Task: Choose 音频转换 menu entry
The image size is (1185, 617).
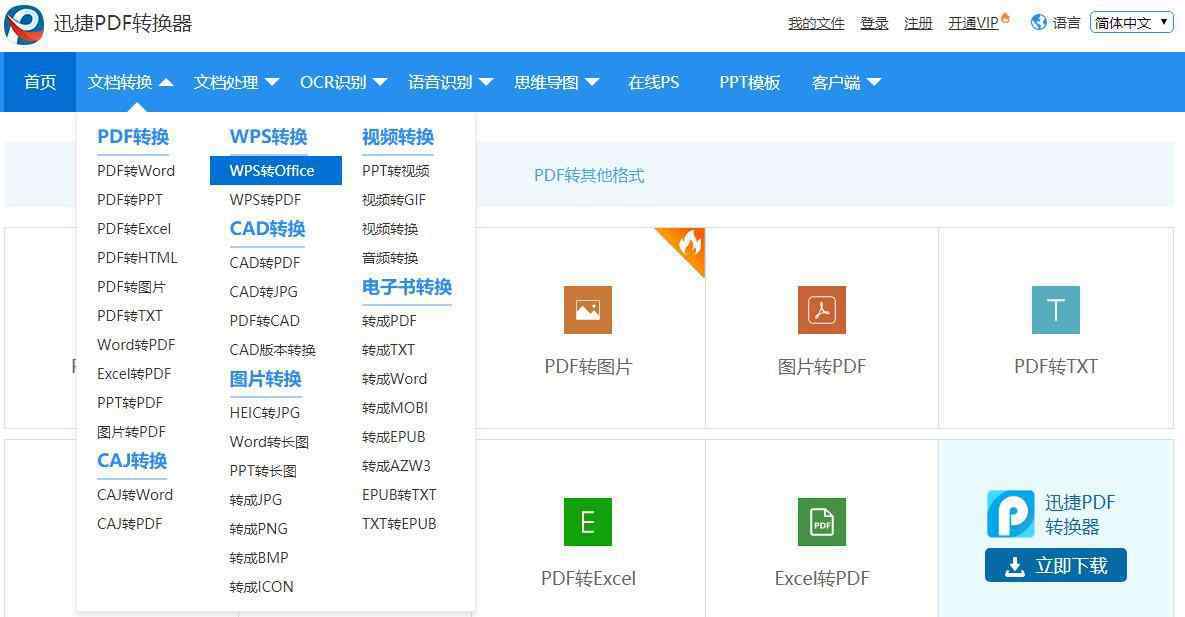Action: click(391, 258)
